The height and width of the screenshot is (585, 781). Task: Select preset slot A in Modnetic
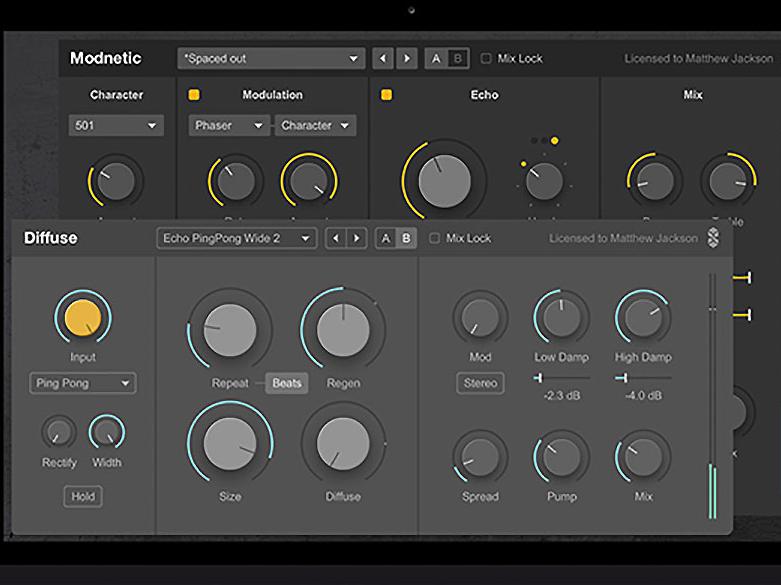(435, 58)
